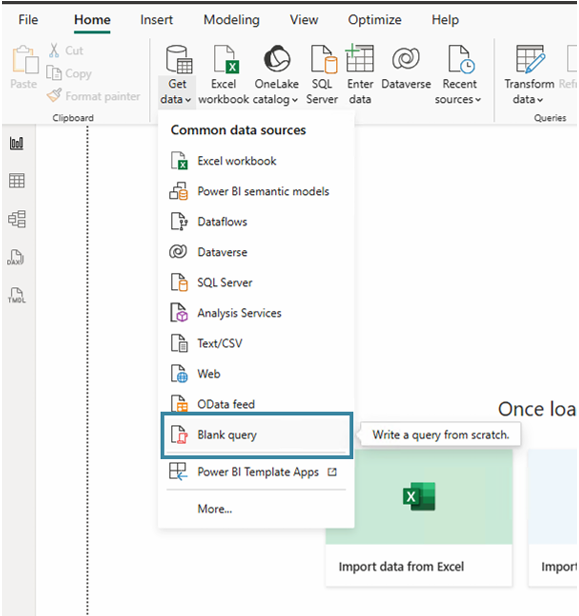Choose Text/CSV data source
The width and height of the screenshot is (579, 616).
pos(256,343)
